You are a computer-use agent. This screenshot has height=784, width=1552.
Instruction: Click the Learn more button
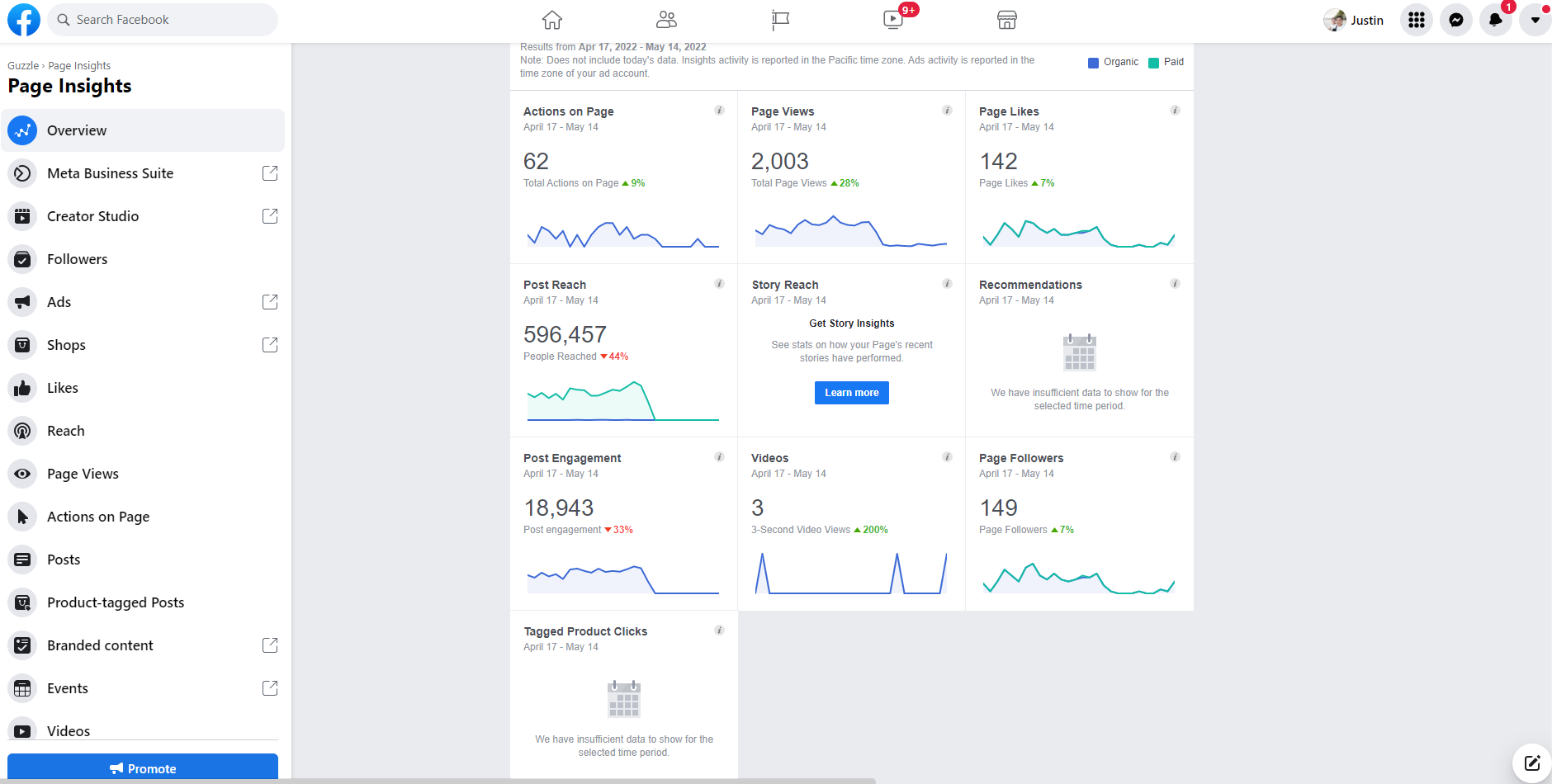851,393
